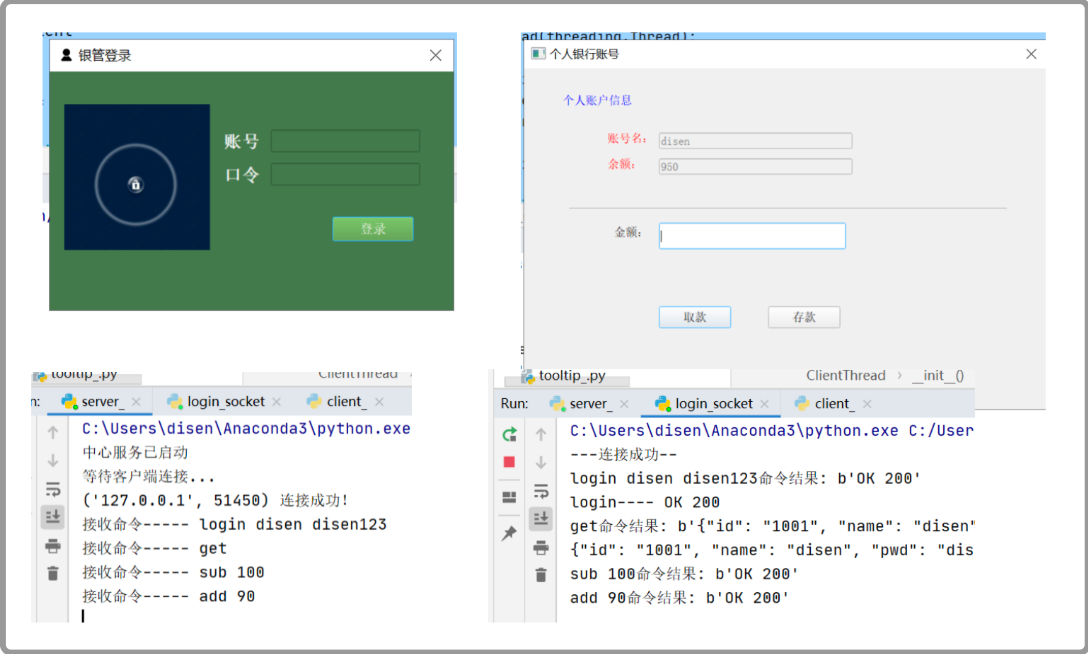Click the print icon in right panel

pyautogui.click(x=541, y=548)
